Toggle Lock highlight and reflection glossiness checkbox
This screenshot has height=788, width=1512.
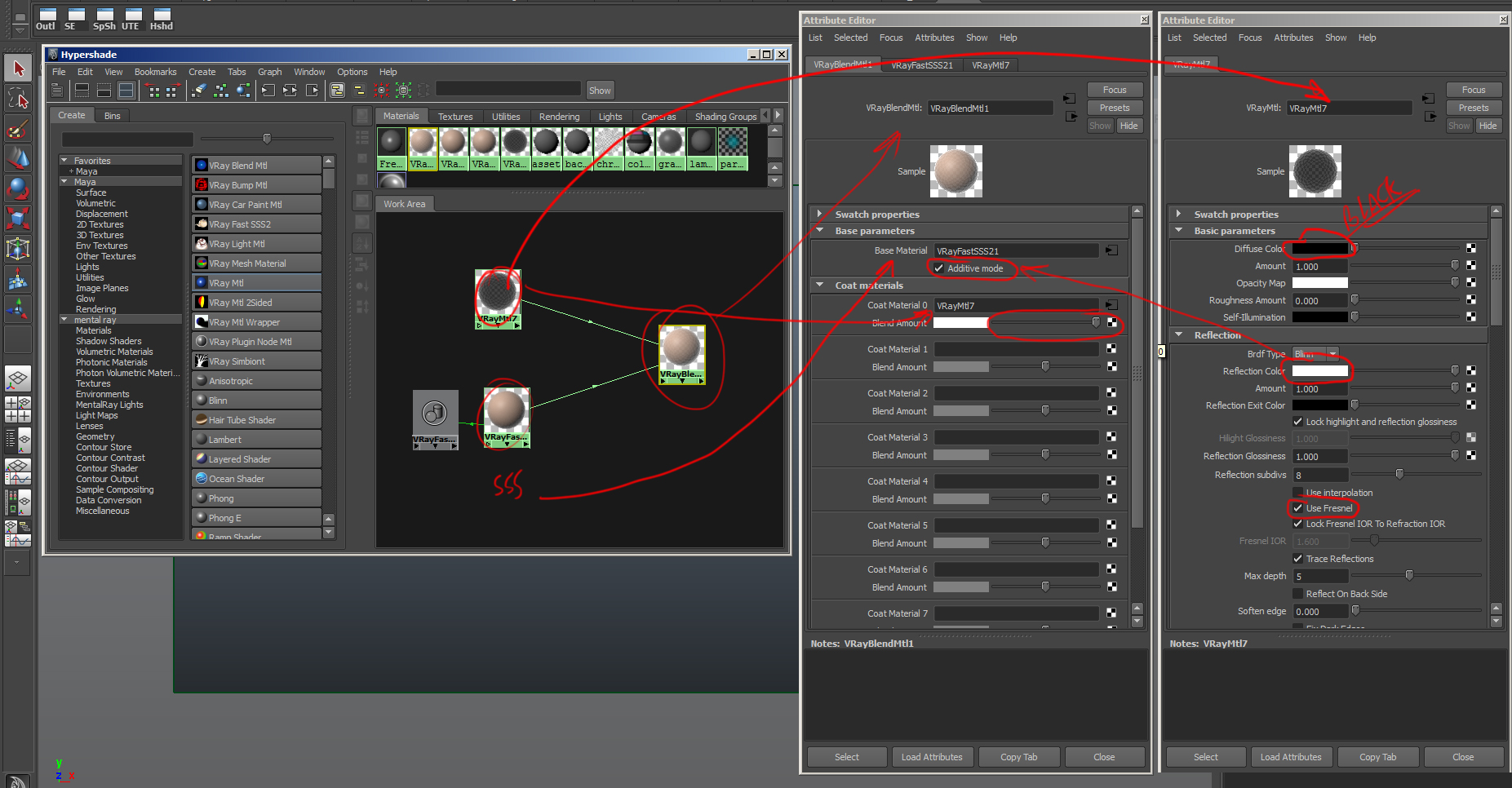pos(1298,422)
